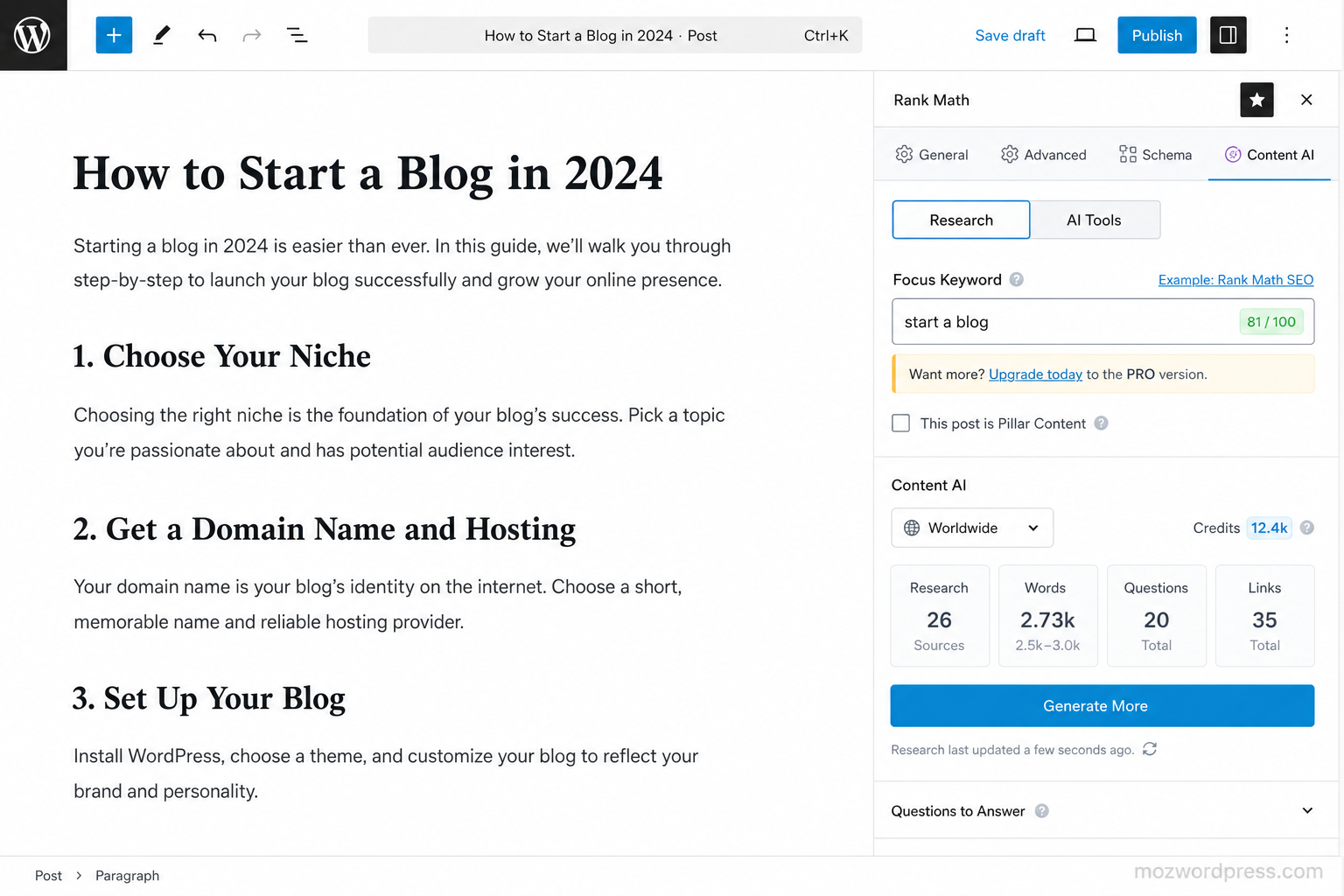Click the post title heading

coord(368,173)
